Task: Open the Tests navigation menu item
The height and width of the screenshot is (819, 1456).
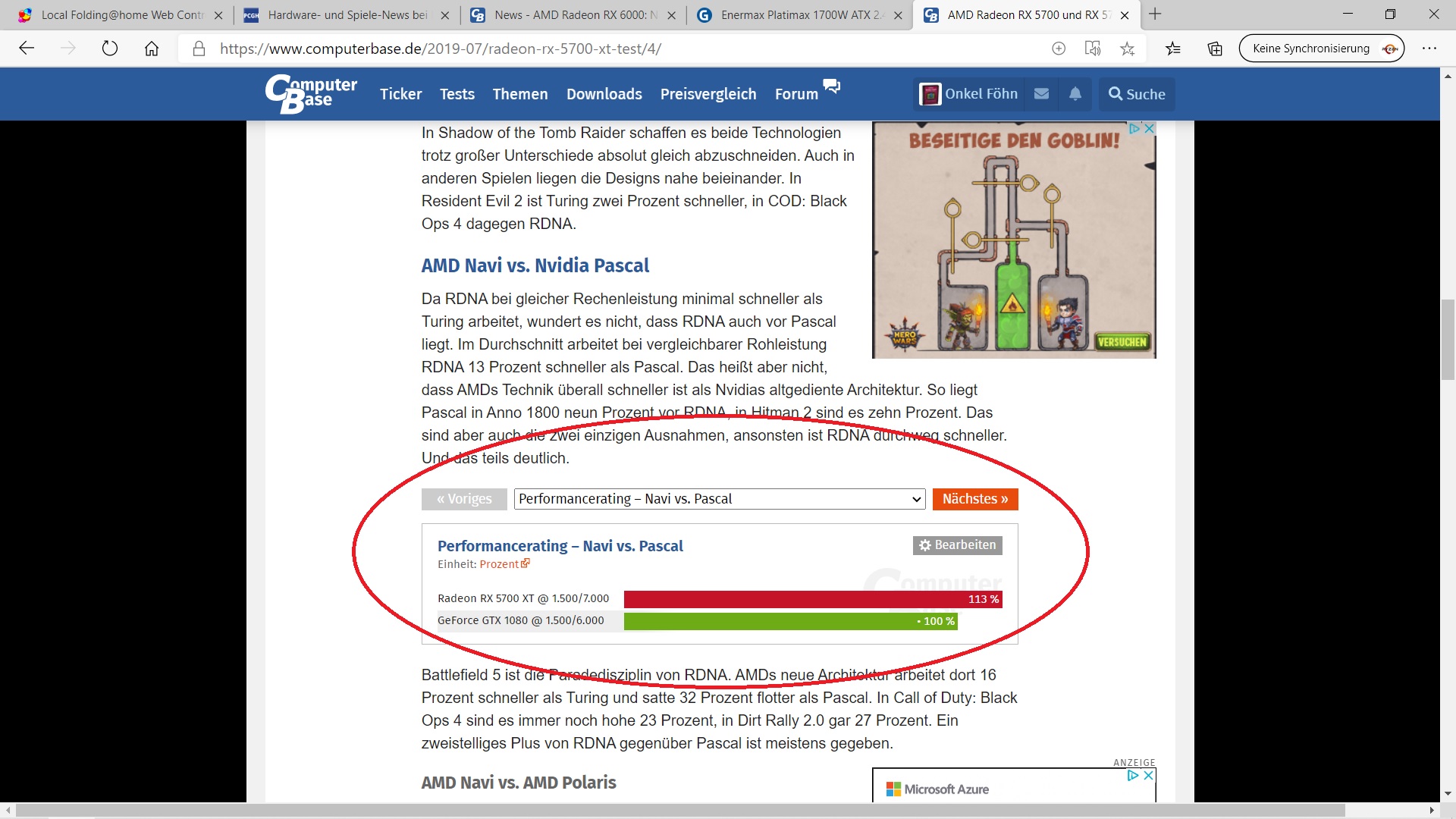Action: pos(457,94)
